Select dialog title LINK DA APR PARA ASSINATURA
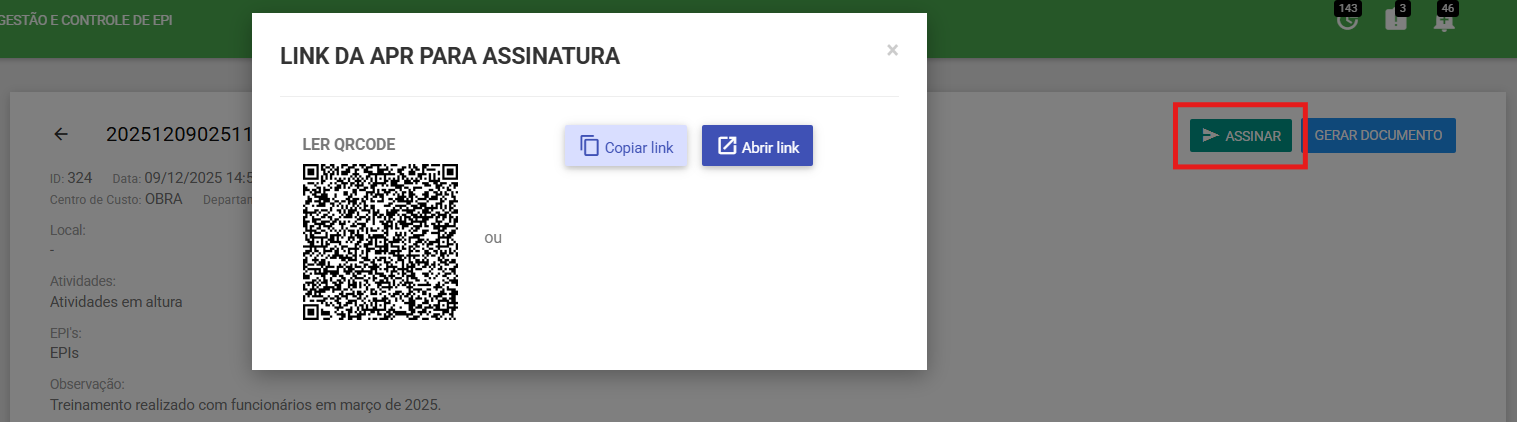1517x422 pixels. (x=450, y=56)
